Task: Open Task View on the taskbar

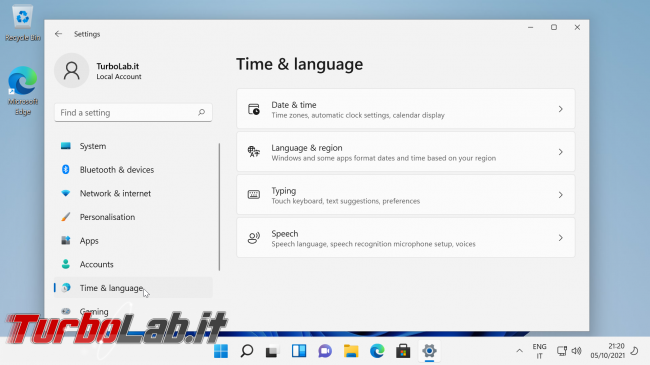Action: [x=272, y=351]
